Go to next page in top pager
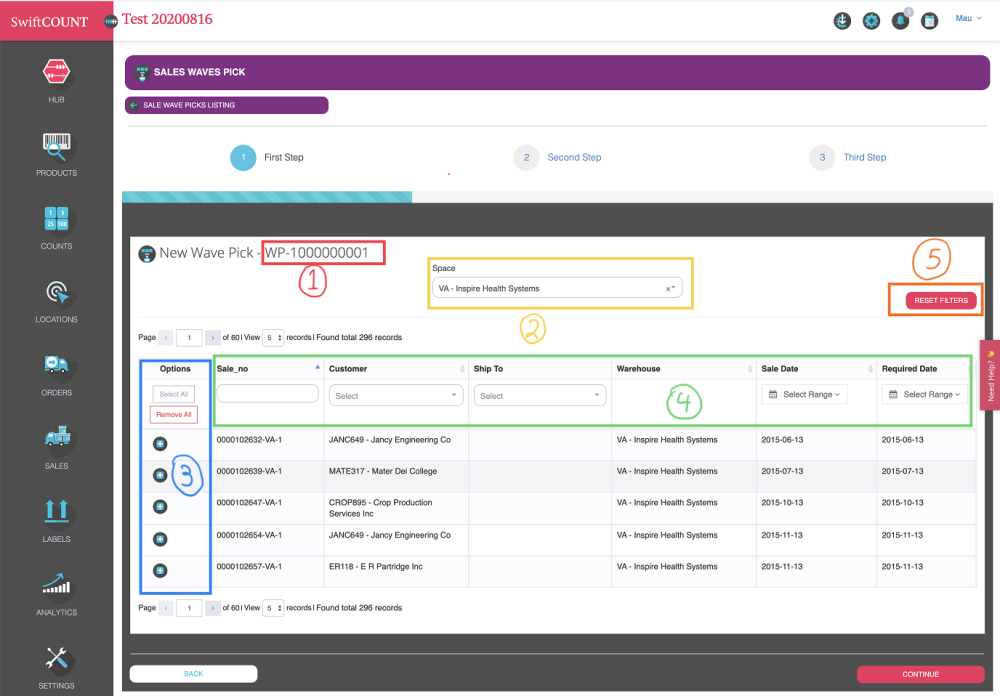 (x=213, y=337)
